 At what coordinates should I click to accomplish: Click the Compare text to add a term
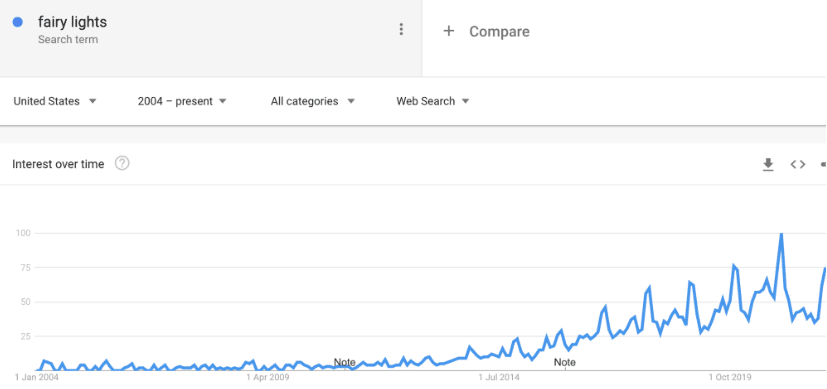[x=499, y=32]
